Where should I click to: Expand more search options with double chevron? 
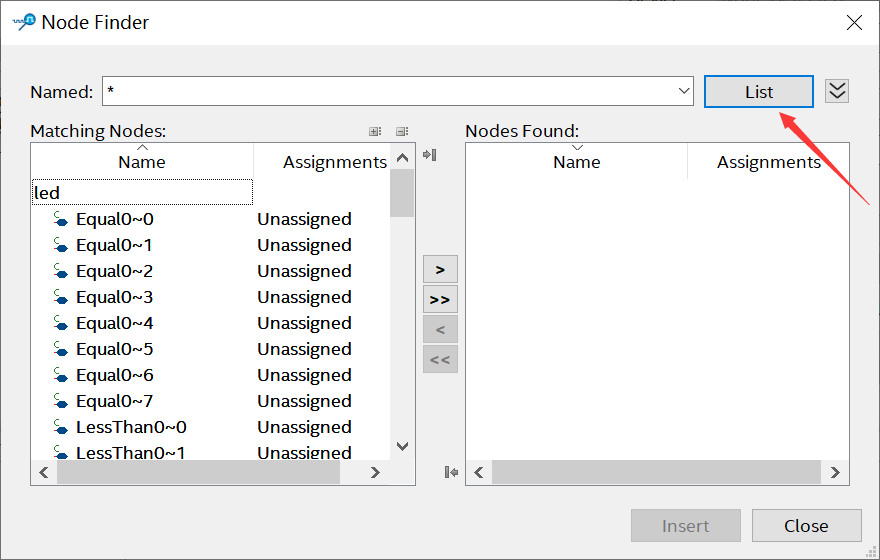click(x=838, y=91)
